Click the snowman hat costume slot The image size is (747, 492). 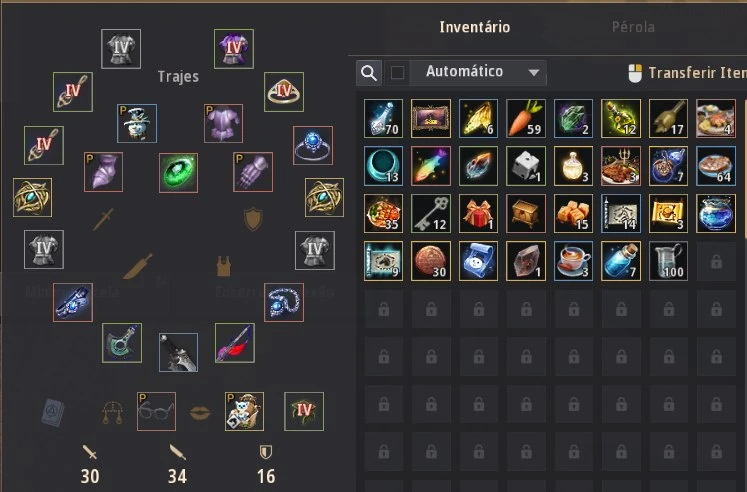[137, 123]
